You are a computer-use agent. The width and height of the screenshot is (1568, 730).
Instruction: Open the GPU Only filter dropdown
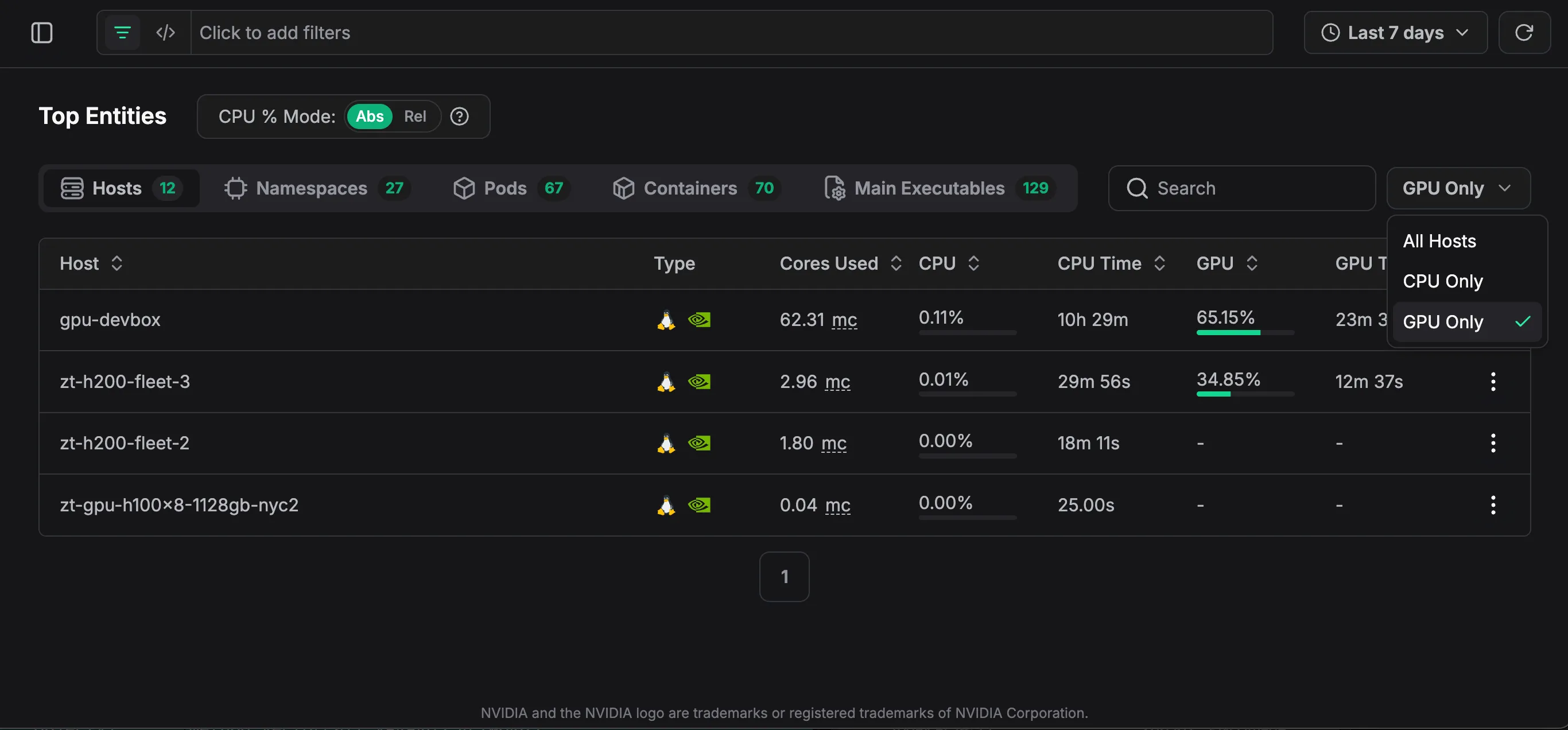[x=1458, y=188]
